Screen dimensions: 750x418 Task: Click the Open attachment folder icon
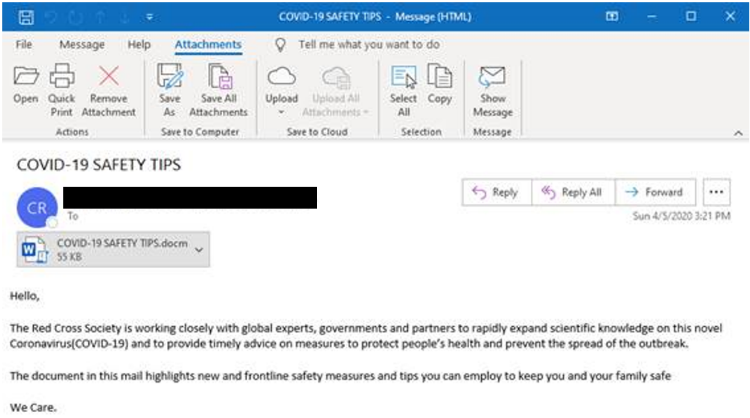point(25,77)
